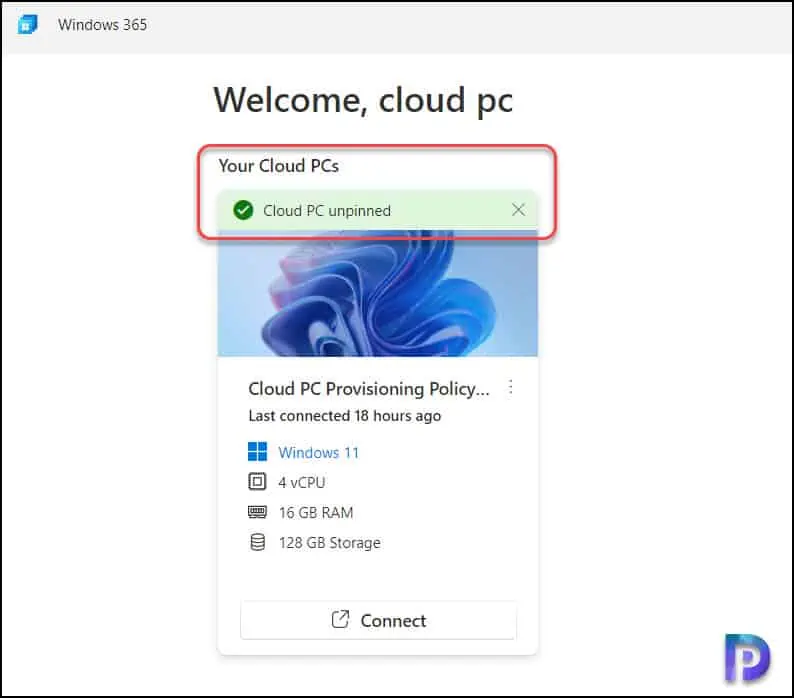794x698 pixels.
Task: Click the 'Windows 365' title text
Action: click(102, 24)
